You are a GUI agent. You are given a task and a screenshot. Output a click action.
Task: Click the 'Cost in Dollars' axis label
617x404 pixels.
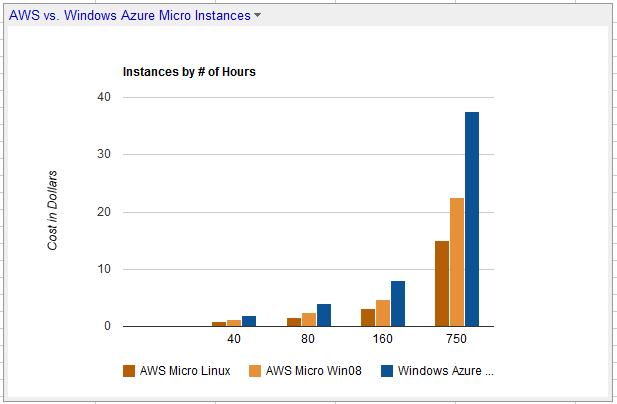[x=52, y=210]
